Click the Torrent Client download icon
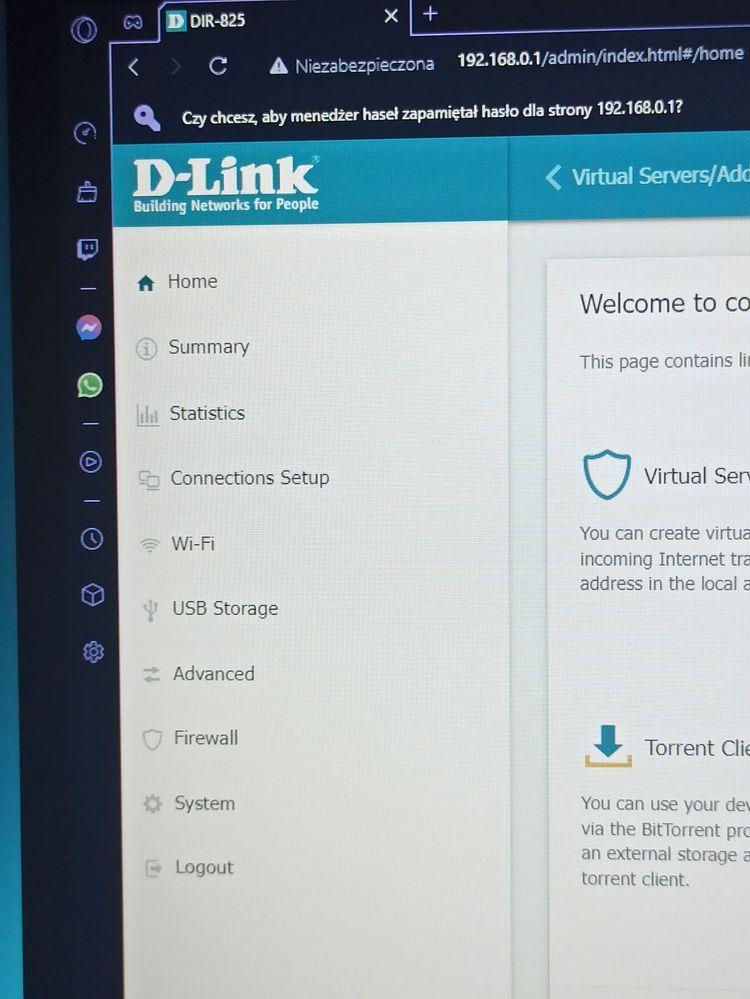Screen dimensions: 750x999 (608, 747)
